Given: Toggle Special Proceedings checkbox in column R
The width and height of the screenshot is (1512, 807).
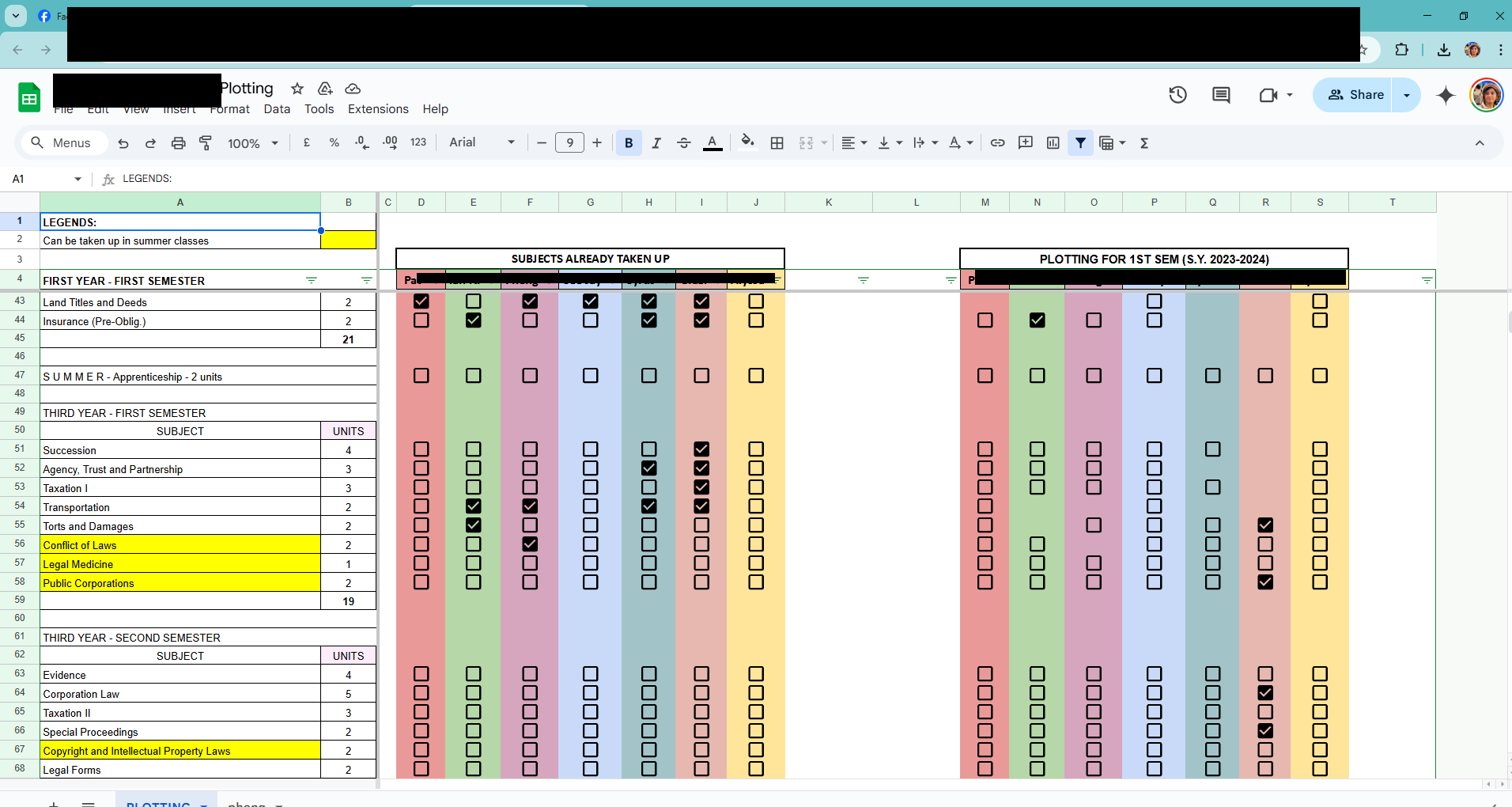Looking at the screenshot, I should (x=1265, y=731).
